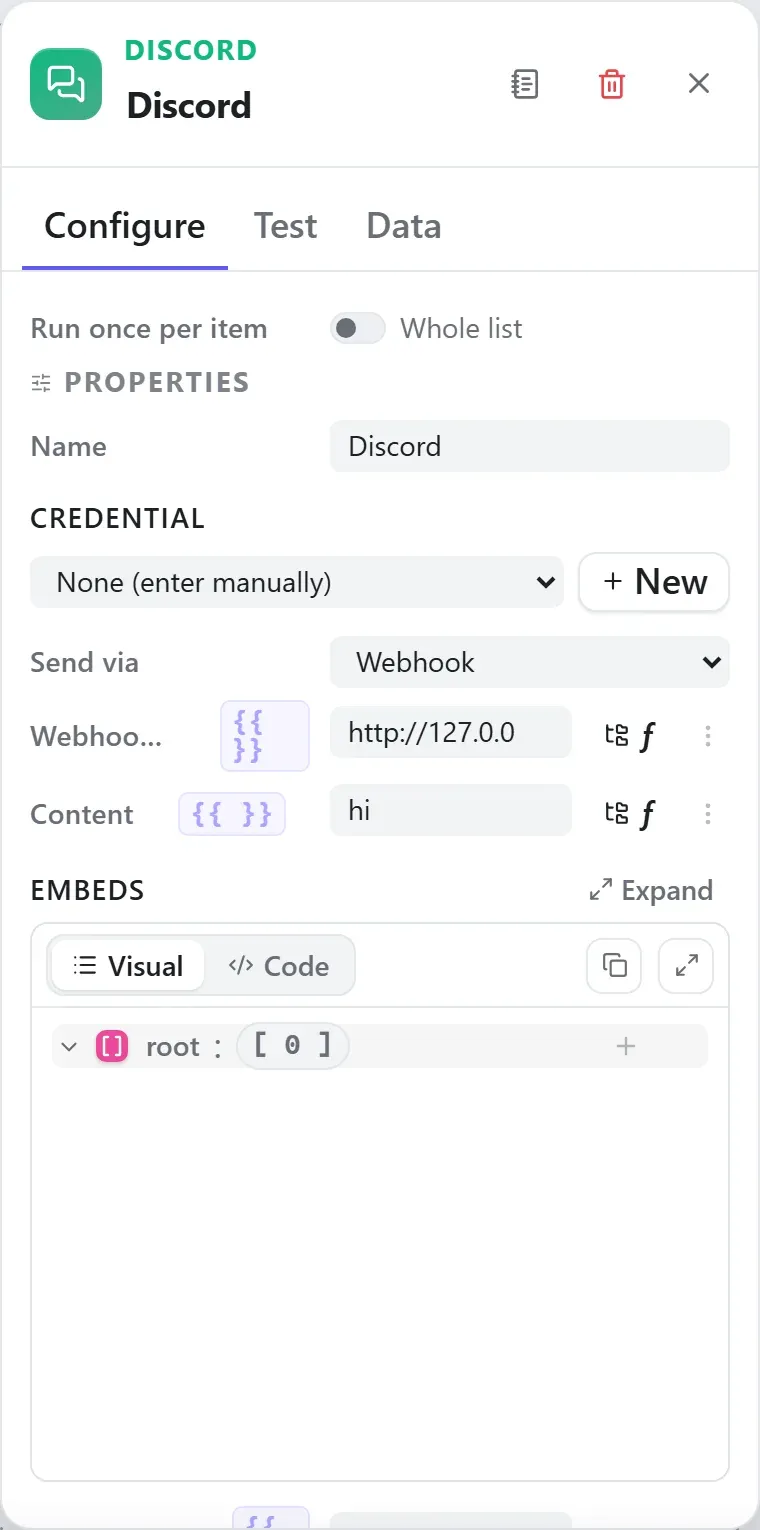The width and height of the screenshot is (760, 1530).
Task: Open the Test tab
Action: 285,226
